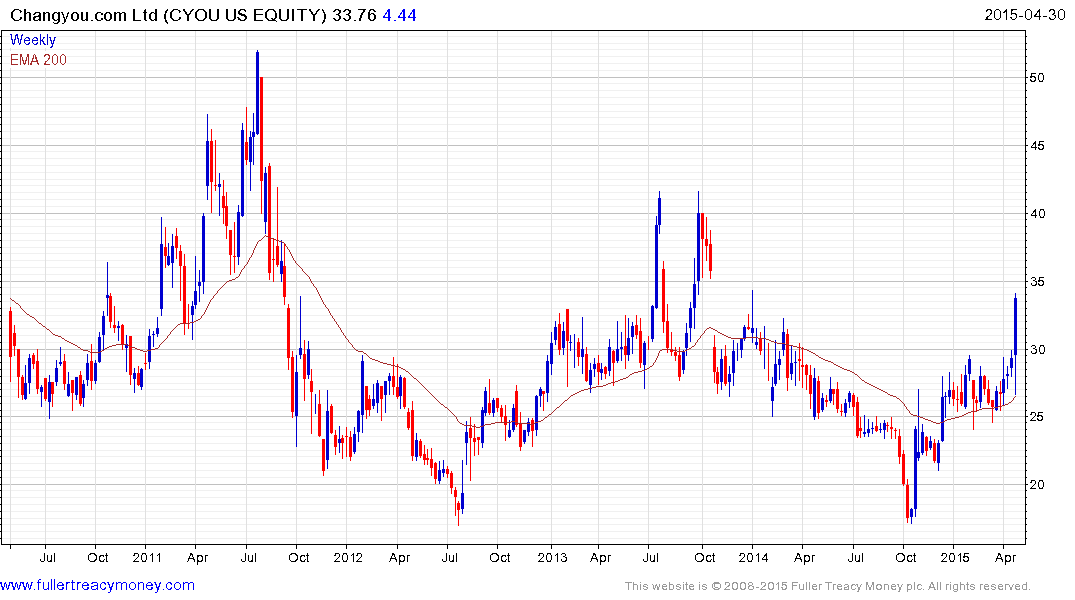1075x600 pixels.
Task: Click the 2011 year axis label
Action: pos(147,557)
